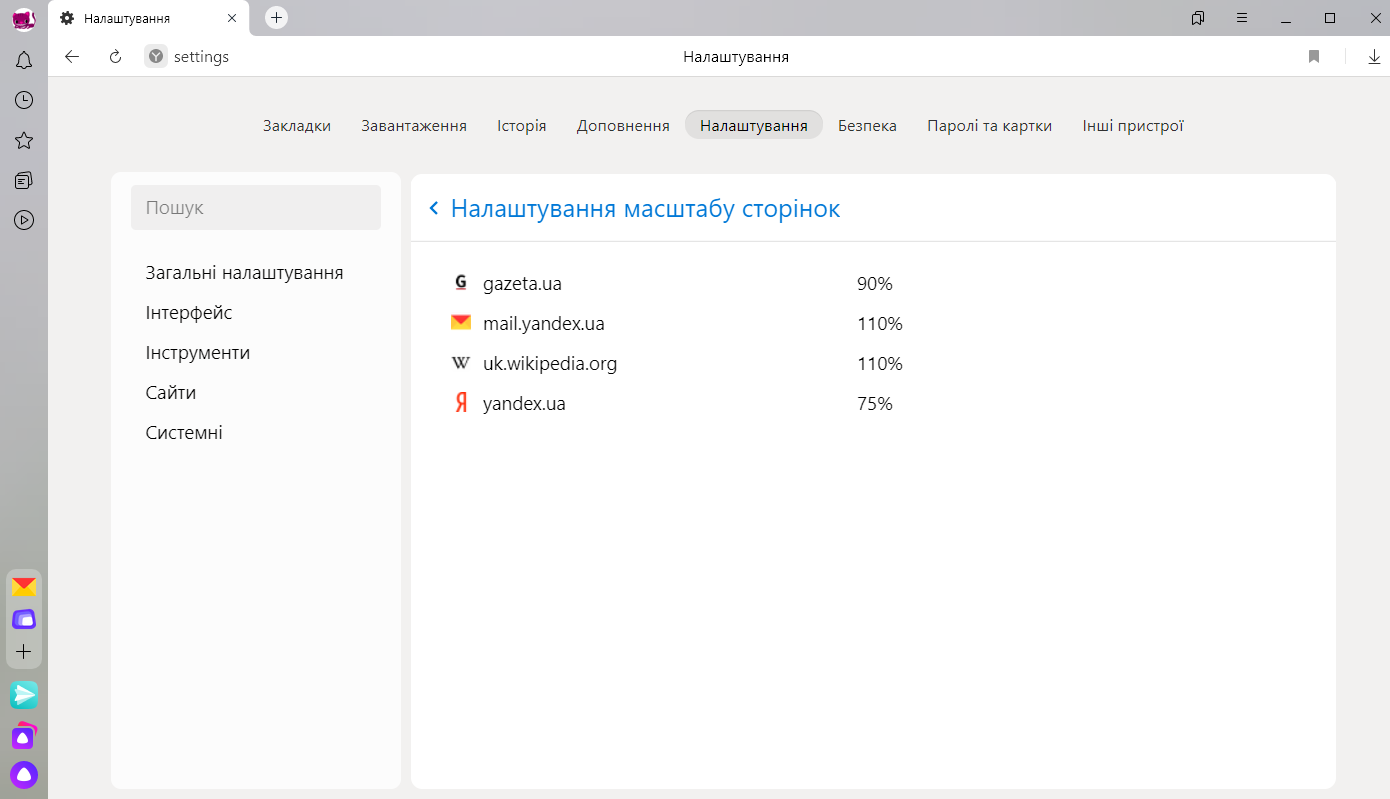Switch to Завантаження tab
Screen dimensions: 1390x799
click(x=414, y=125)
